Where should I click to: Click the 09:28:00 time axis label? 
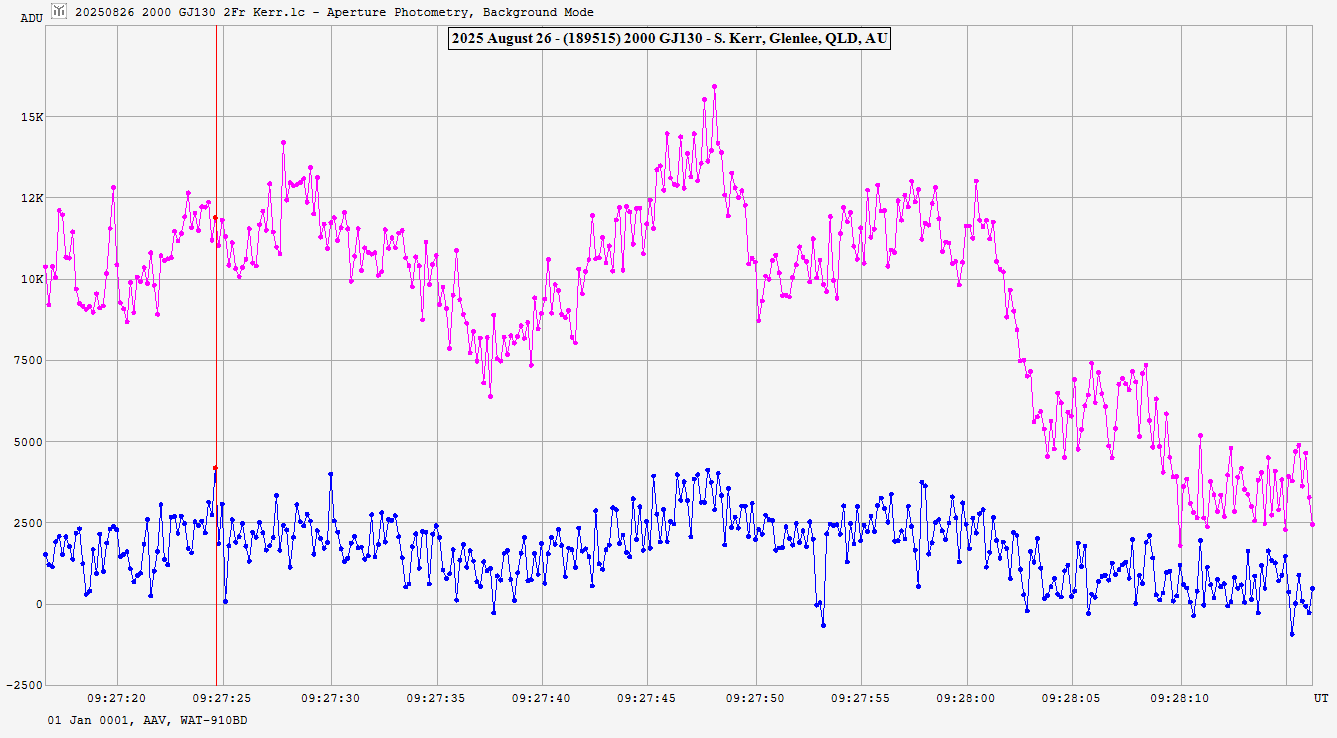point(966,699)
